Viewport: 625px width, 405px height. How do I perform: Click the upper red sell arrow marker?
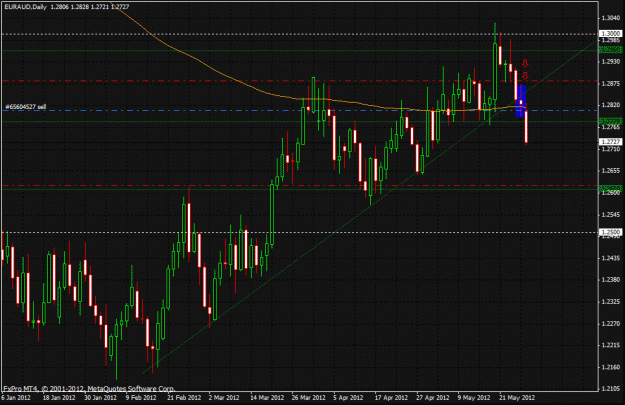tap(525, 63)
